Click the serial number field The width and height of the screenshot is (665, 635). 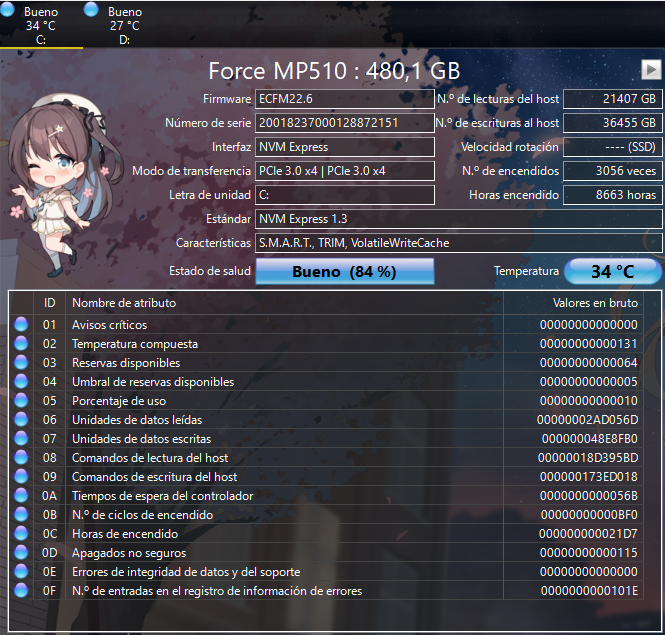[x=345, y=123]
